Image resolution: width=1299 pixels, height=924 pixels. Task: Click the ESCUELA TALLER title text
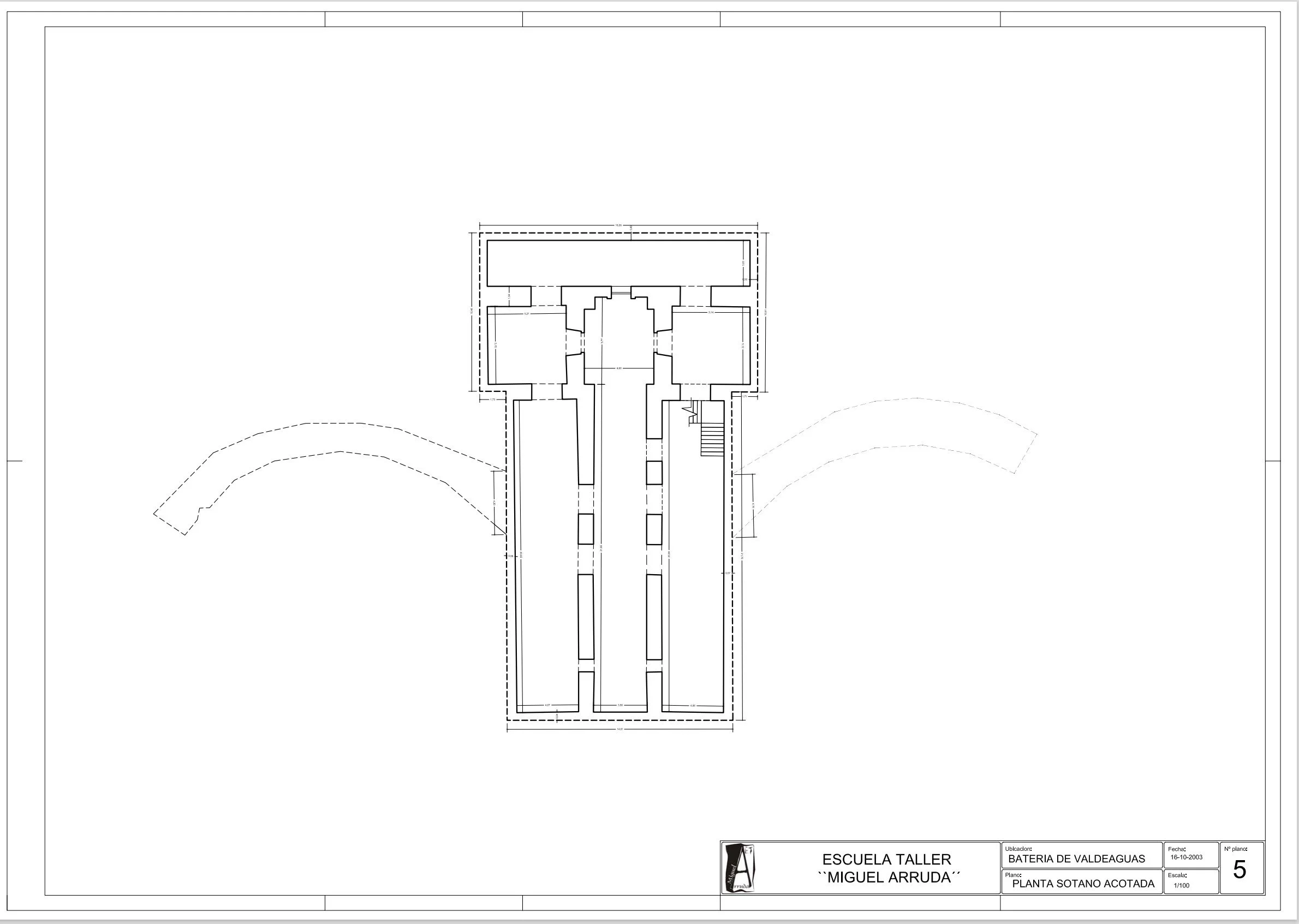(886, 859)
